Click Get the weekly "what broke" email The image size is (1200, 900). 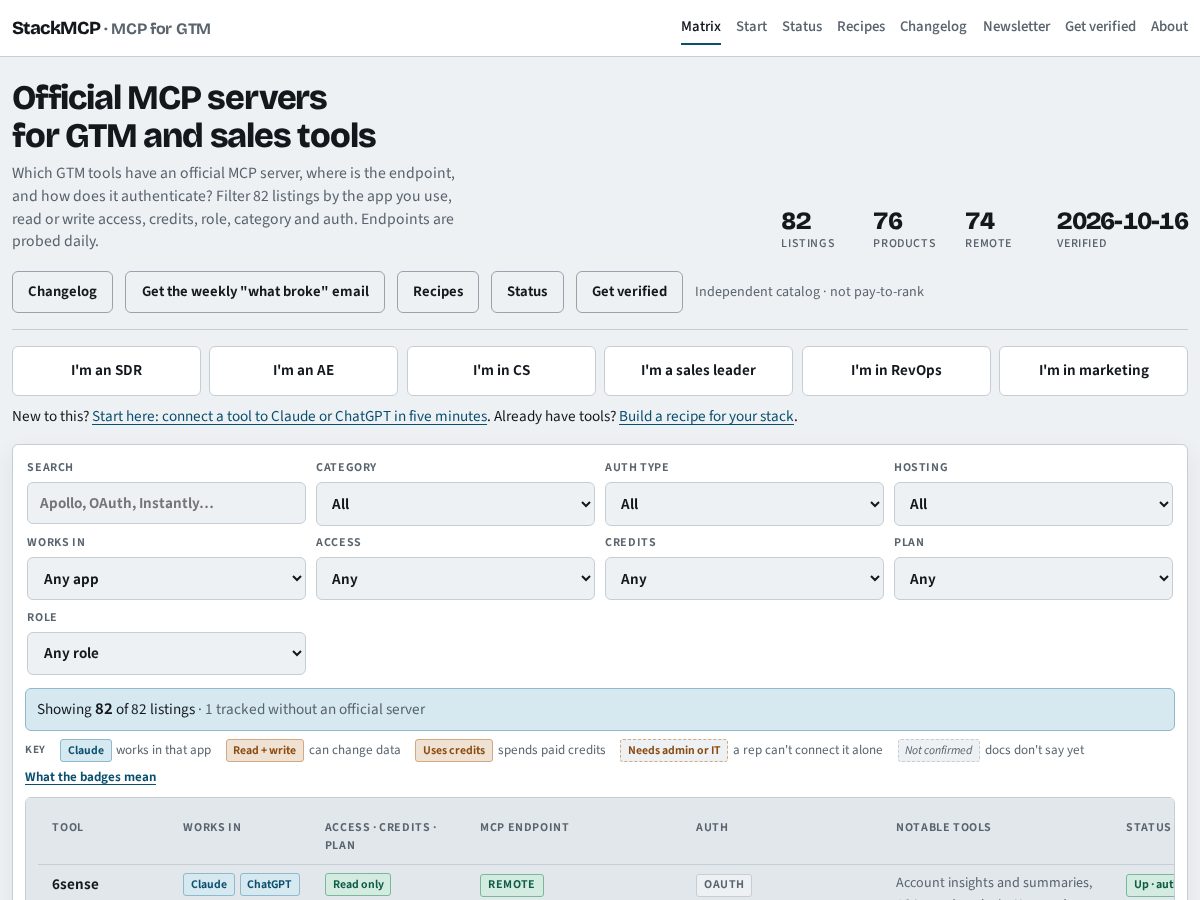tap(255, 292)
